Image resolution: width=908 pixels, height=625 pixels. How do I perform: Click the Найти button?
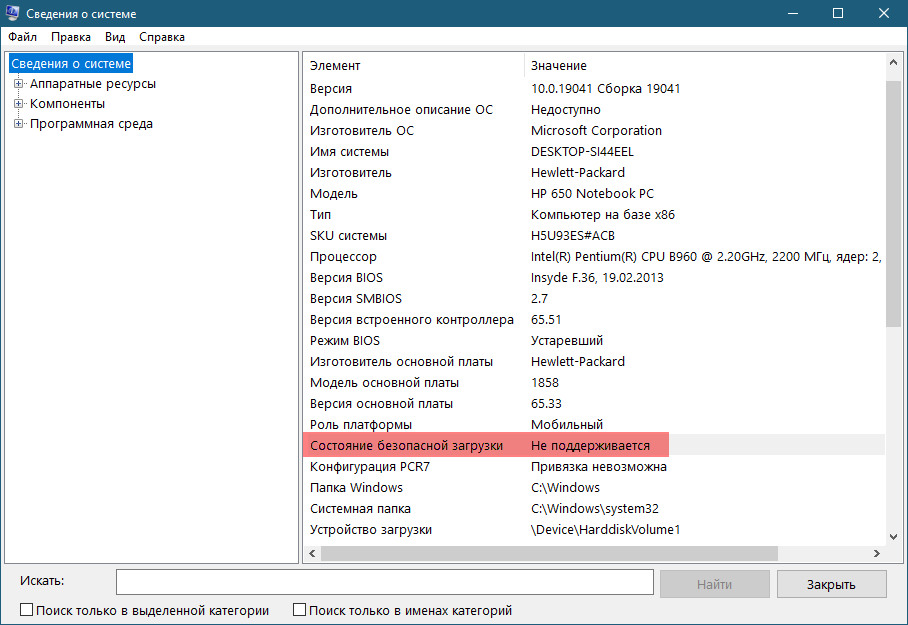click(715, 584)
